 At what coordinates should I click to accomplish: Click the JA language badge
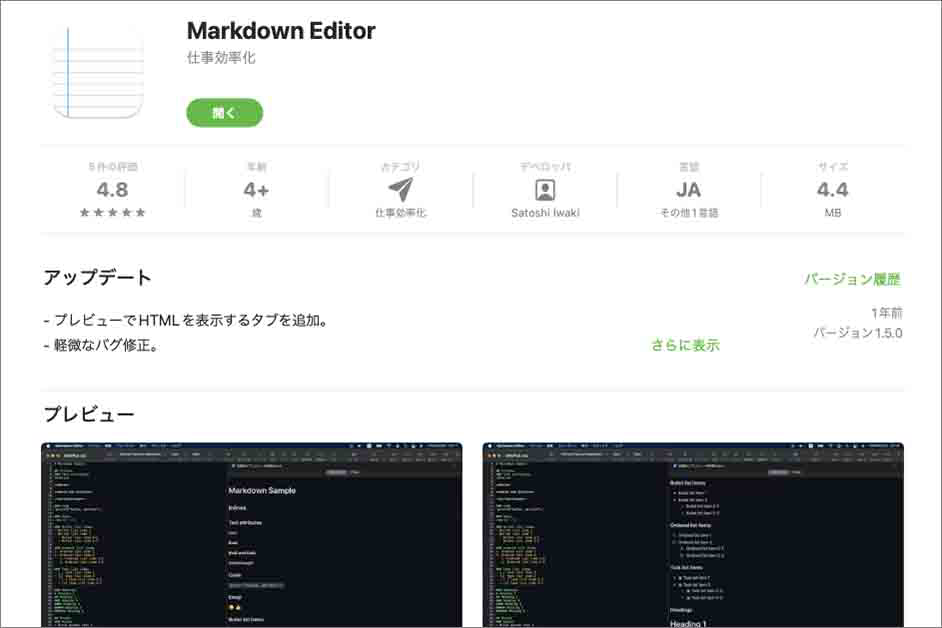pyautogui.click(x=690, y=189)
